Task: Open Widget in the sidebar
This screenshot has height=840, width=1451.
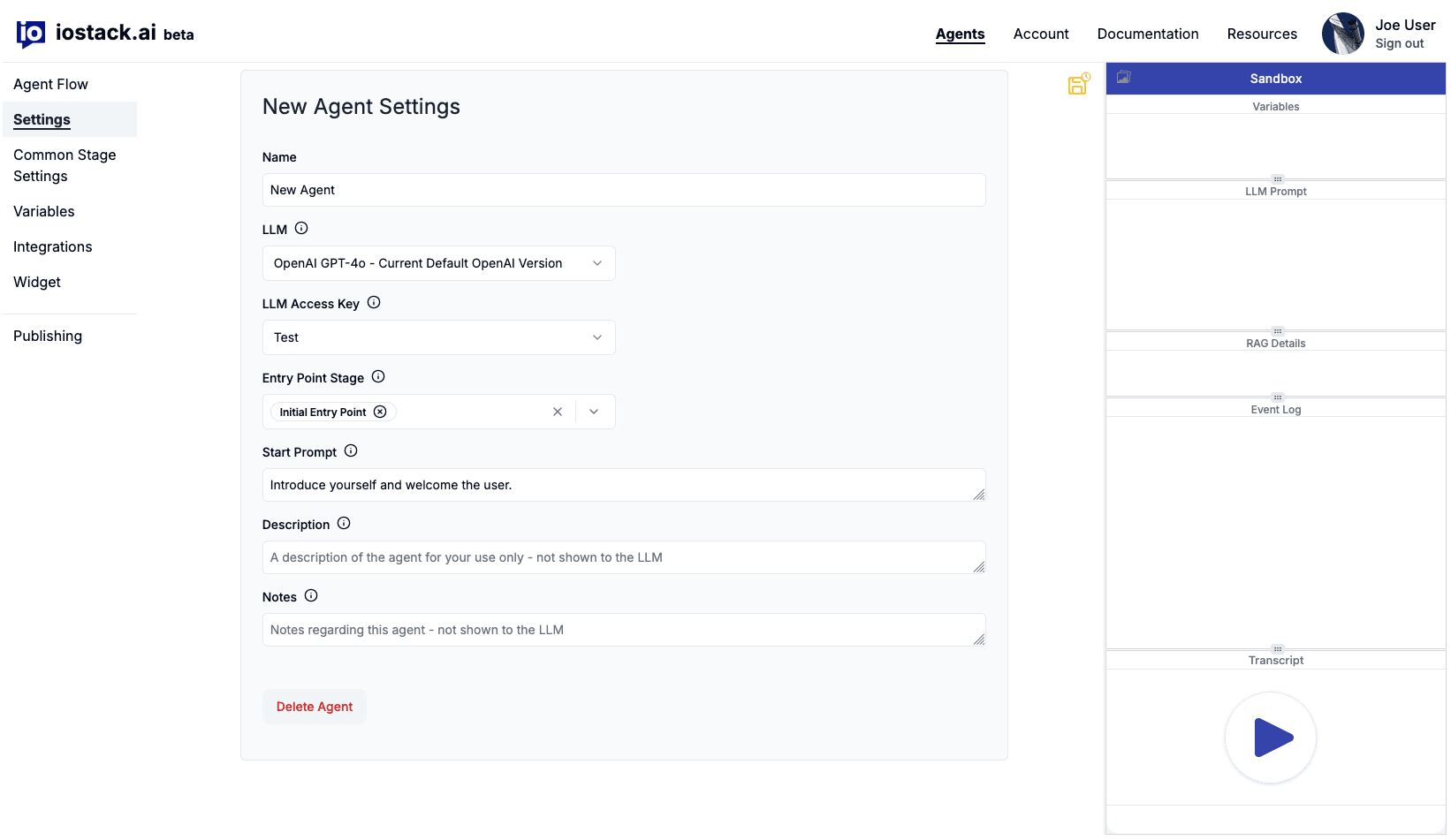Action: pos(70,282)
